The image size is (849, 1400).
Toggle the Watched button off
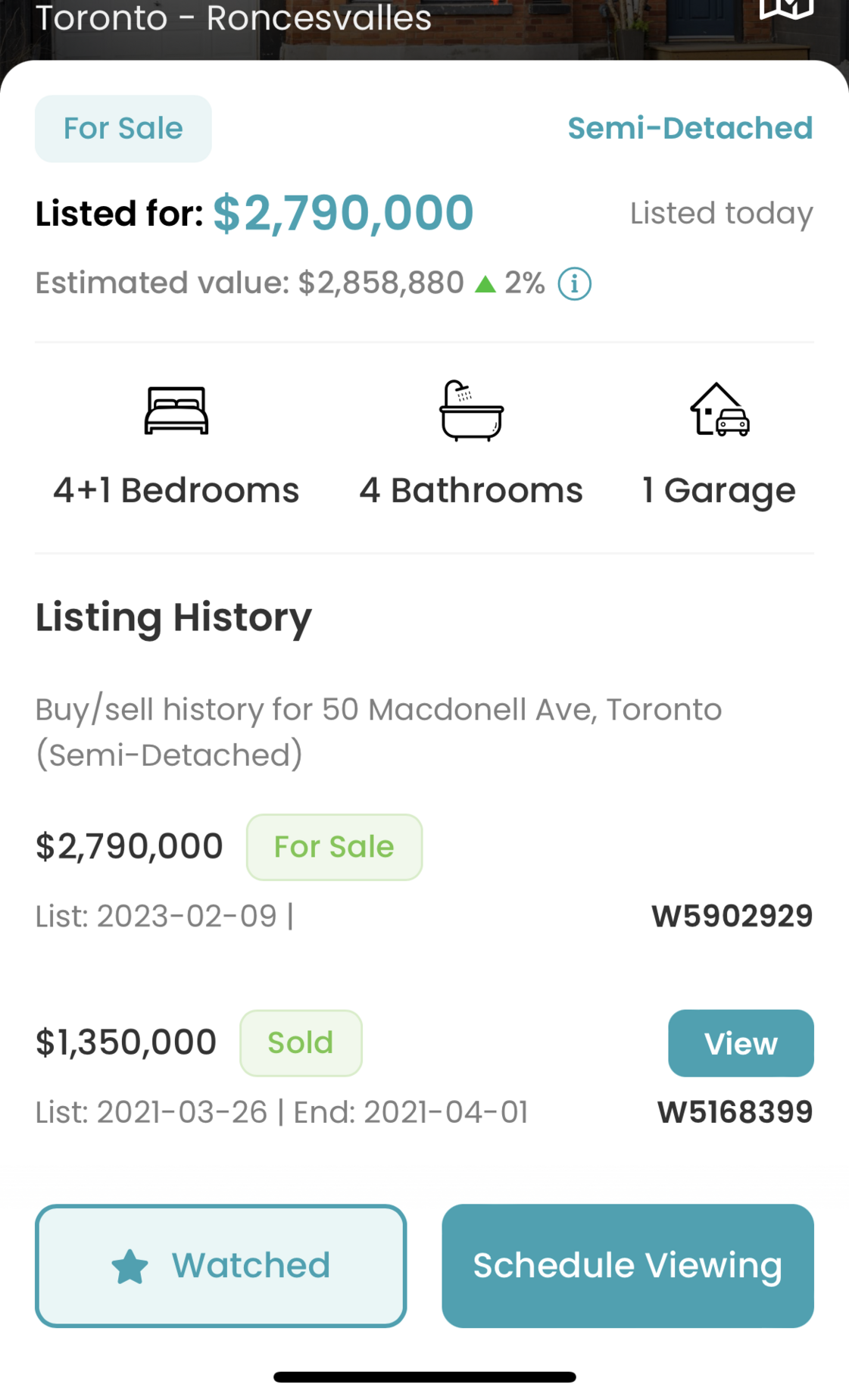pyautogui.click(x=220, y=1266)
